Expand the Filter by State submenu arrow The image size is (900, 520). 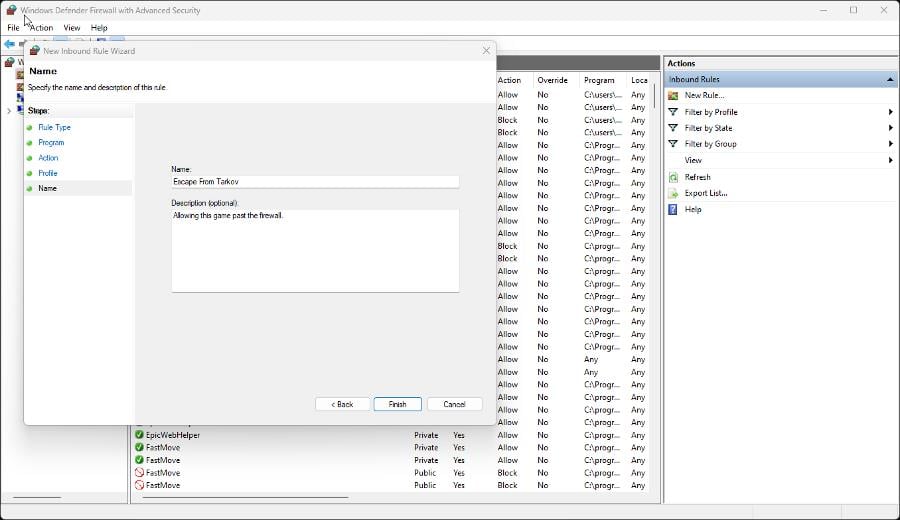[x=890, y=128]
